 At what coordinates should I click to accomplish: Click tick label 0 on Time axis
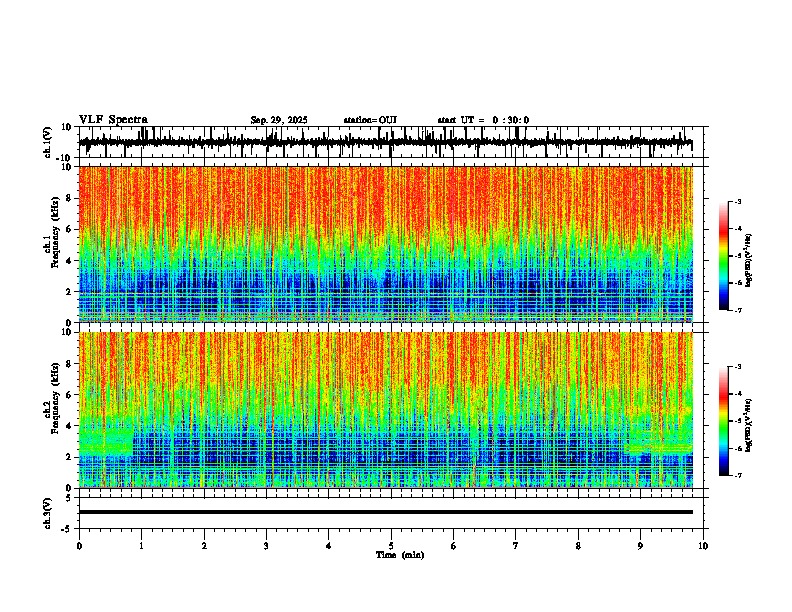click(79, 546)
